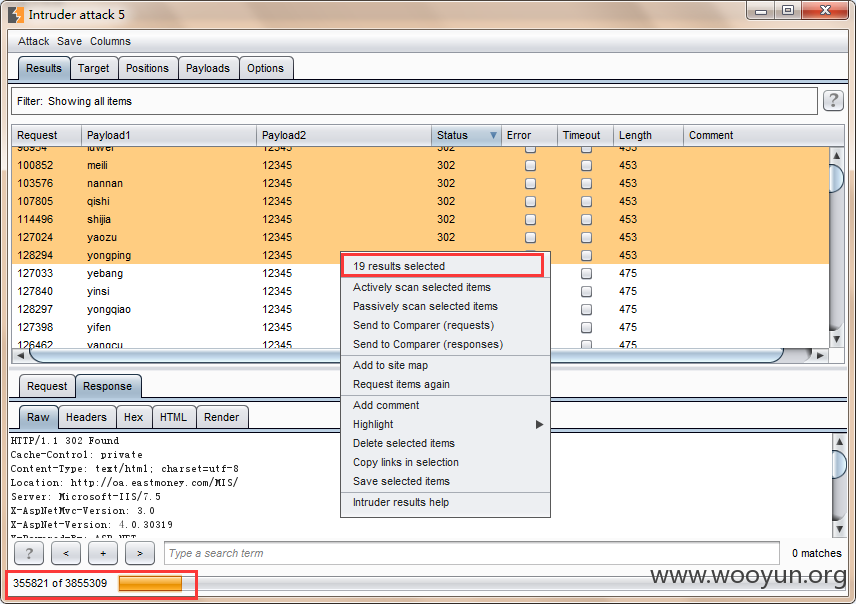Click the orange attack progress bar
856x604 pixels.
pyautogui.click(x=150, y=584)
